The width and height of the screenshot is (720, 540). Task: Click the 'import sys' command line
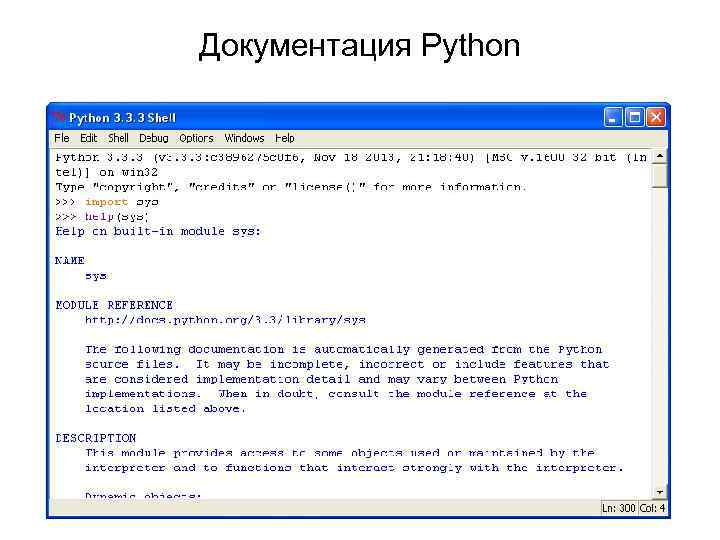pyautogui.click(x=107, y=202)
